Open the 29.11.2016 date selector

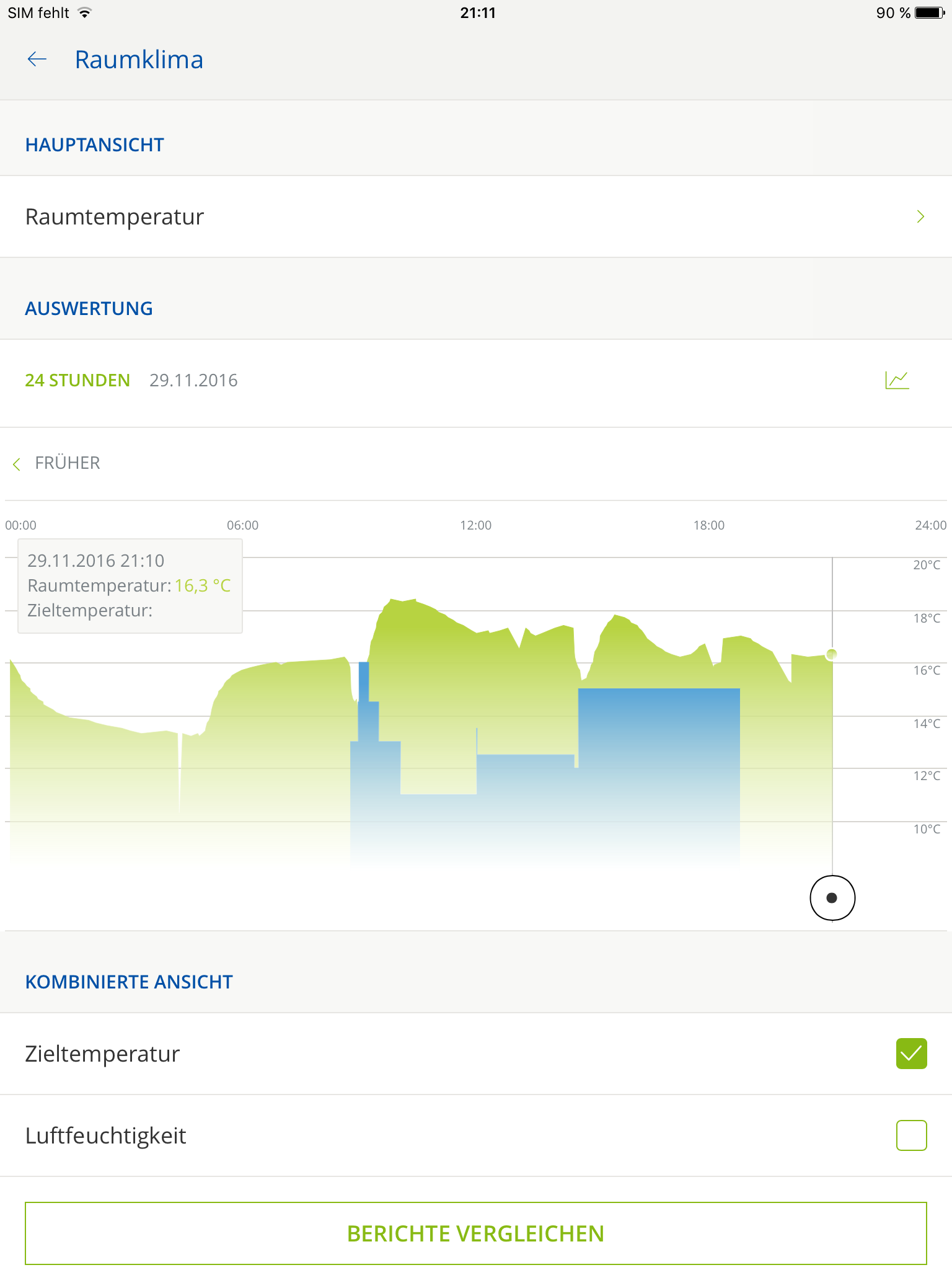pyautogui.click(x=193, y=380)
